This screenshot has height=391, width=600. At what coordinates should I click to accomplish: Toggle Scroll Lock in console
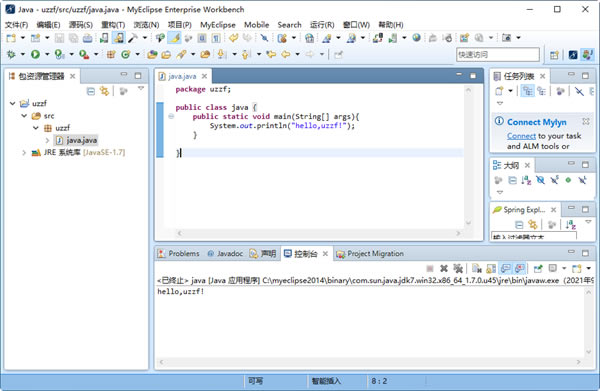(x=491, y=268)
